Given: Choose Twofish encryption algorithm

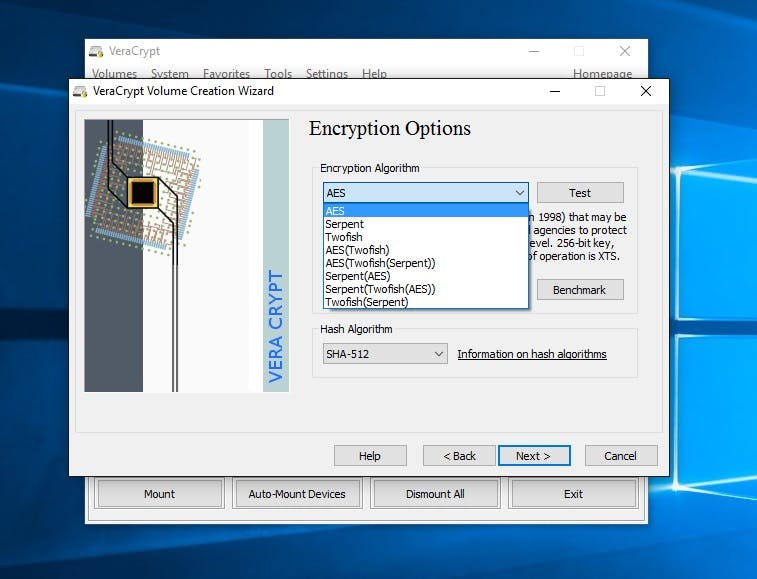Looking at the screenshot, I should click(x=426, y=237).
